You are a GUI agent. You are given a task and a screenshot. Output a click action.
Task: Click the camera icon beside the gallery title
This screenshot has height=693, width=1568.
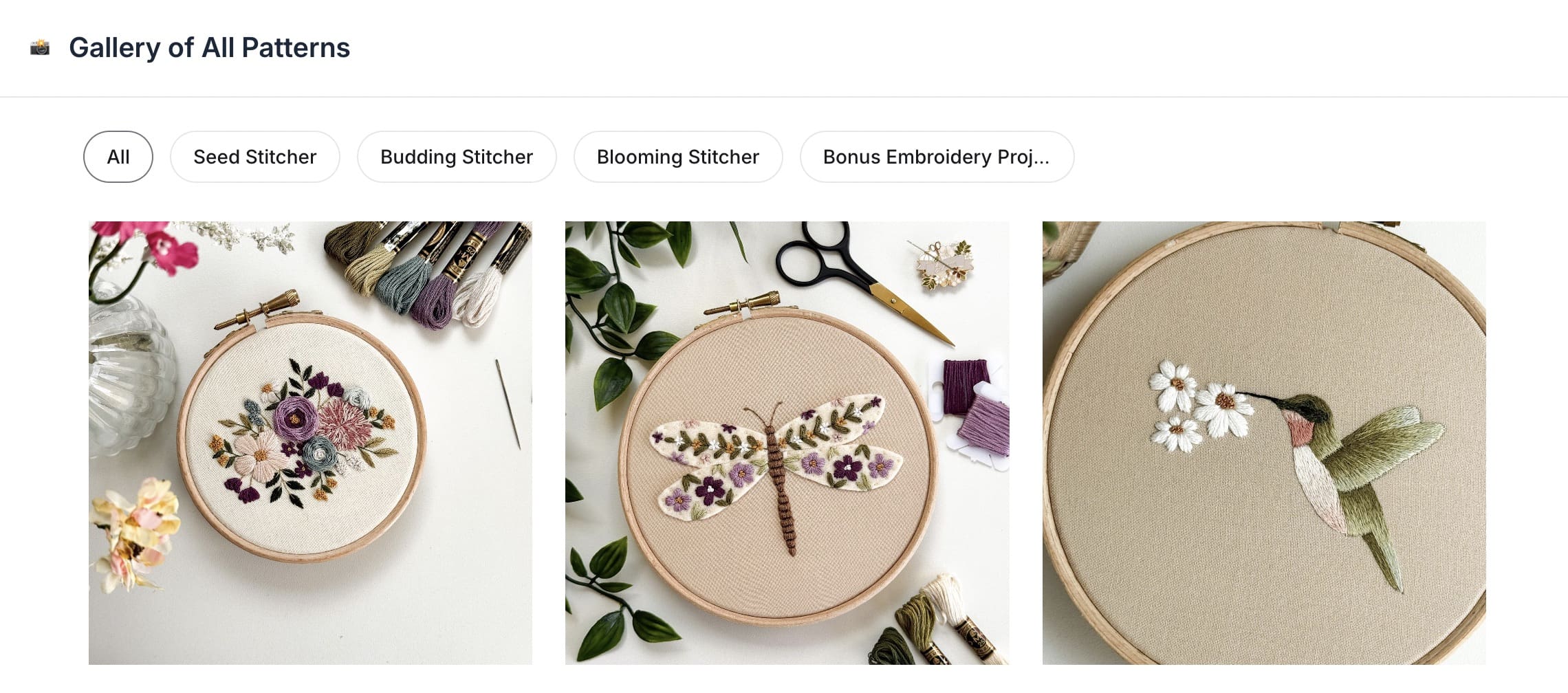point(40,47)
